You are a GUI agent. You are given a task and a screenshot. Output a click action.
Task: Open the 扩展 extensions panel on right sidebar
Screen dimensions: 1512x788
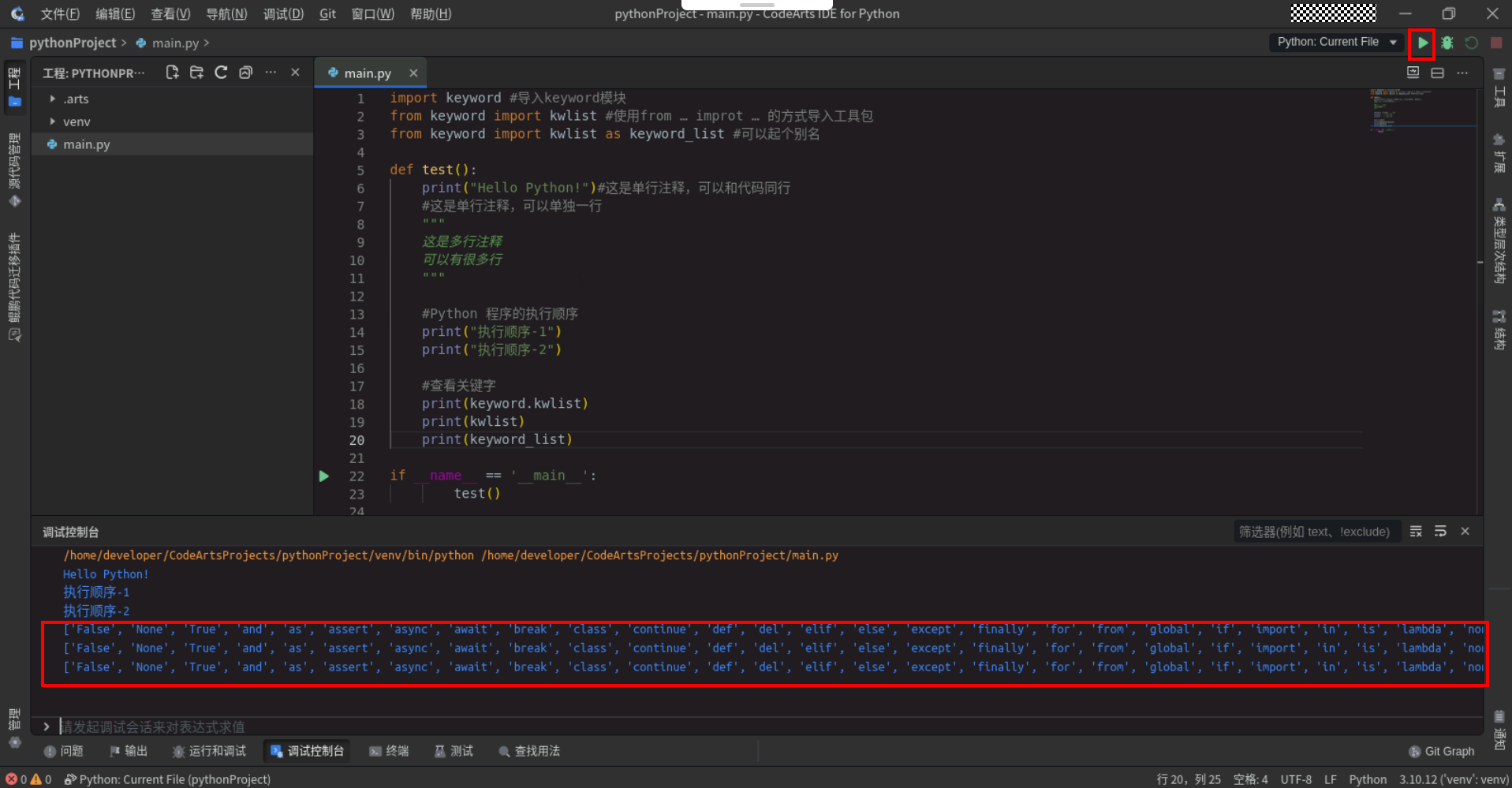[x=1499, y=152]
